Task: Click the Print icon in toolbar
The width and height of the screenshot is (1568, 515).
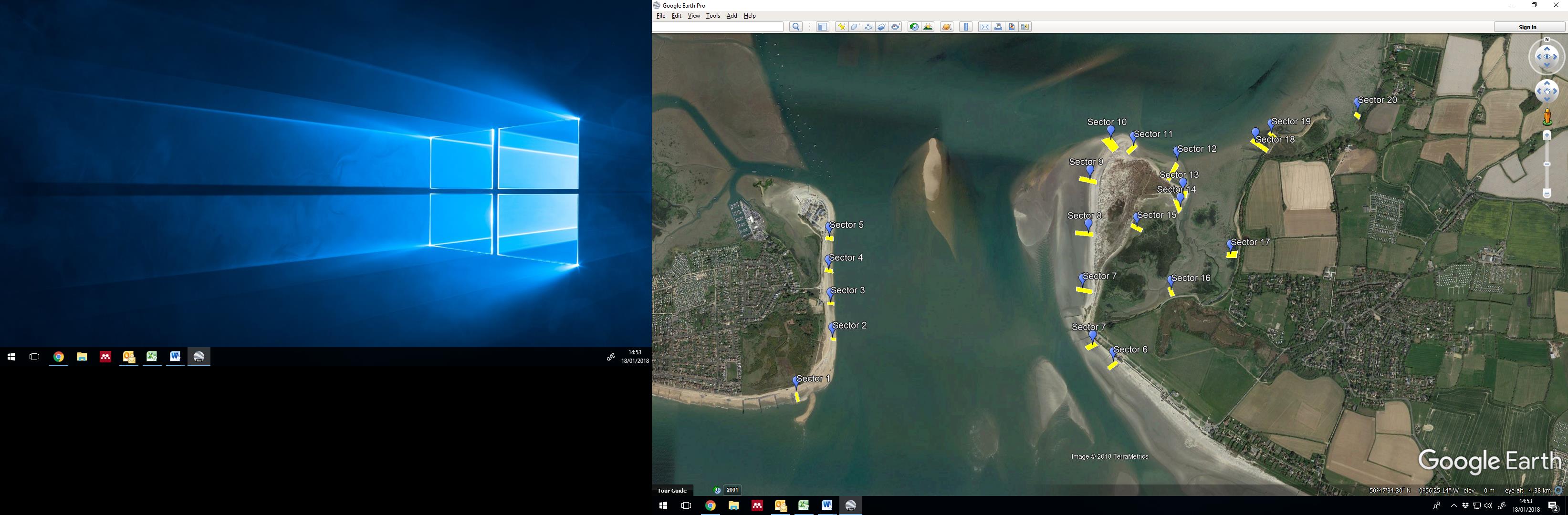Action: tap(998, 27)
